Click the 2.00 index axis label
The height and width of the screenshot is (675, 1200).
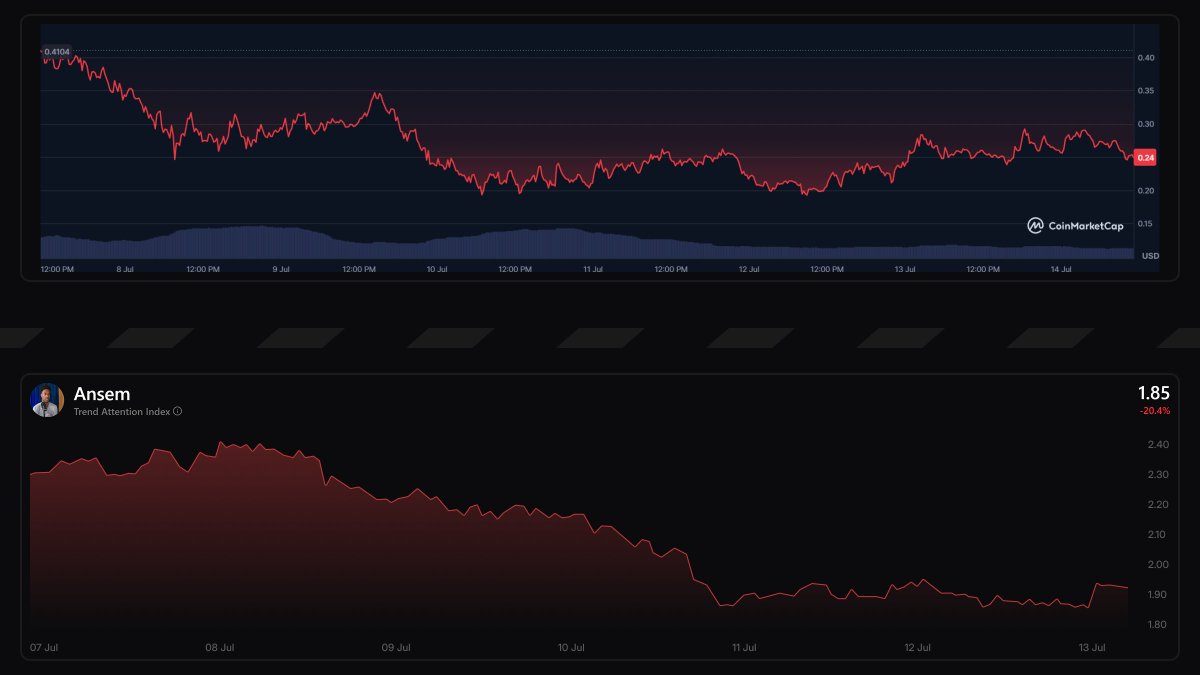pyautogui.click(x=1158, y=564)
